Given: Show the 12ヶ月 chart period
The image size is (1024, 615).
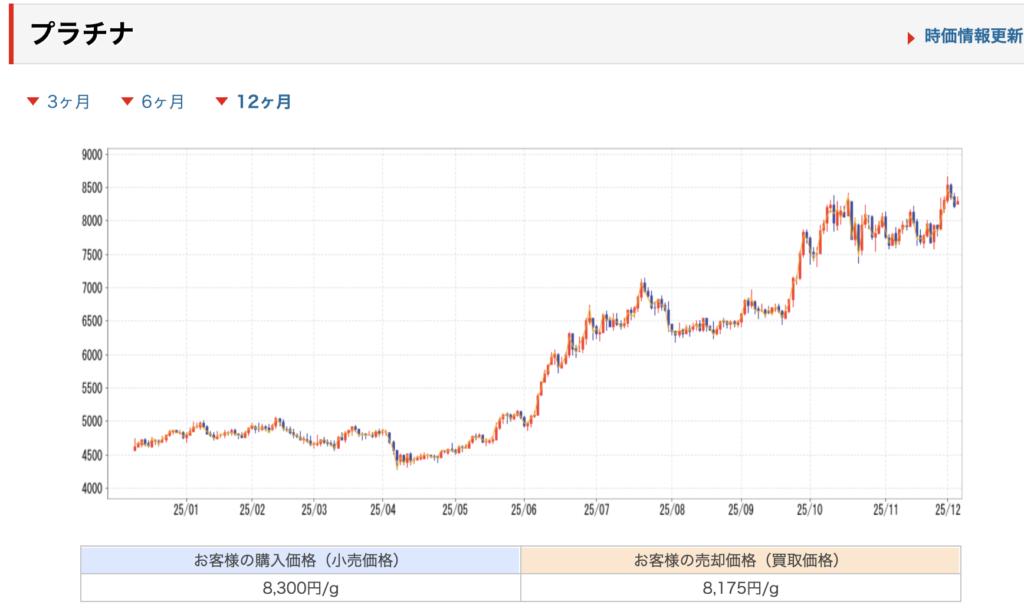Looking at the screenshot, I should click(x=264, y=101).
